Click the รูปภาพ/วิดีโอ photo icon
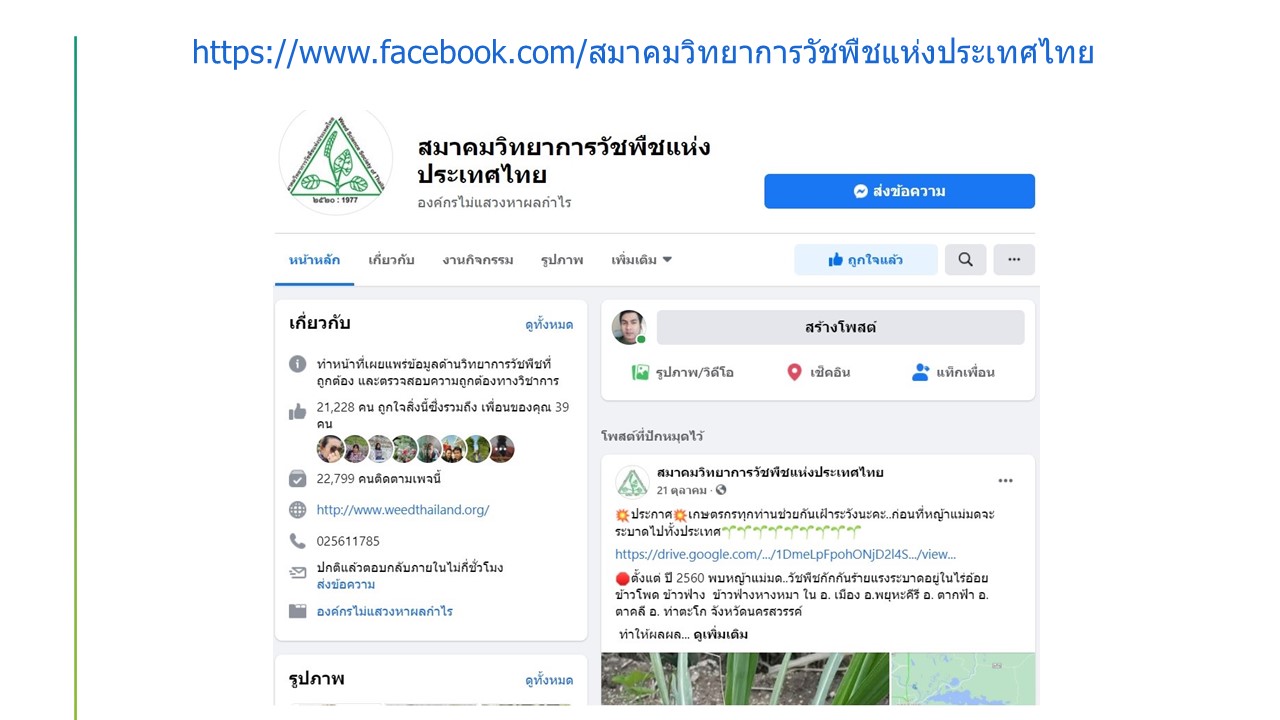Viewport: 1280px width, 720px height. coord(640,372)
